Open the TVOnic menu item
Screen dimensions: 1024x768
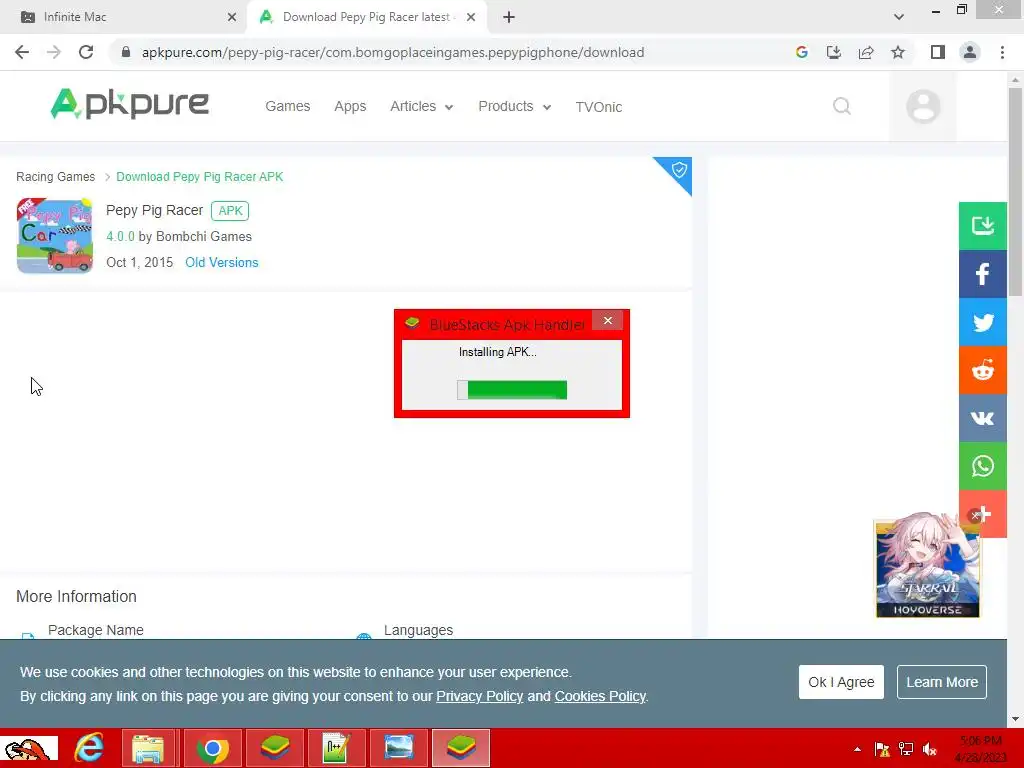(x=598, y=106)
